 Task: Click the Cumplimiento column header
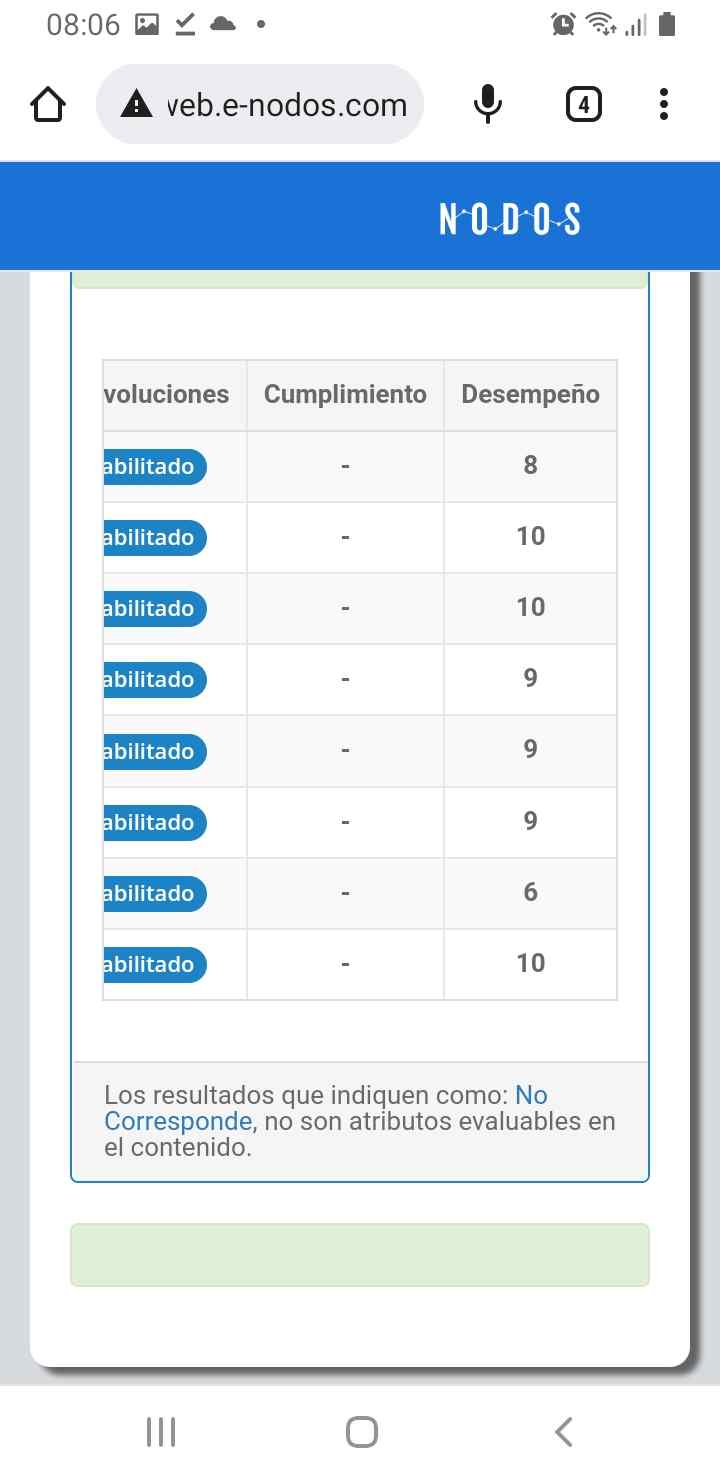pyautogui.click(x=345, y=395)
